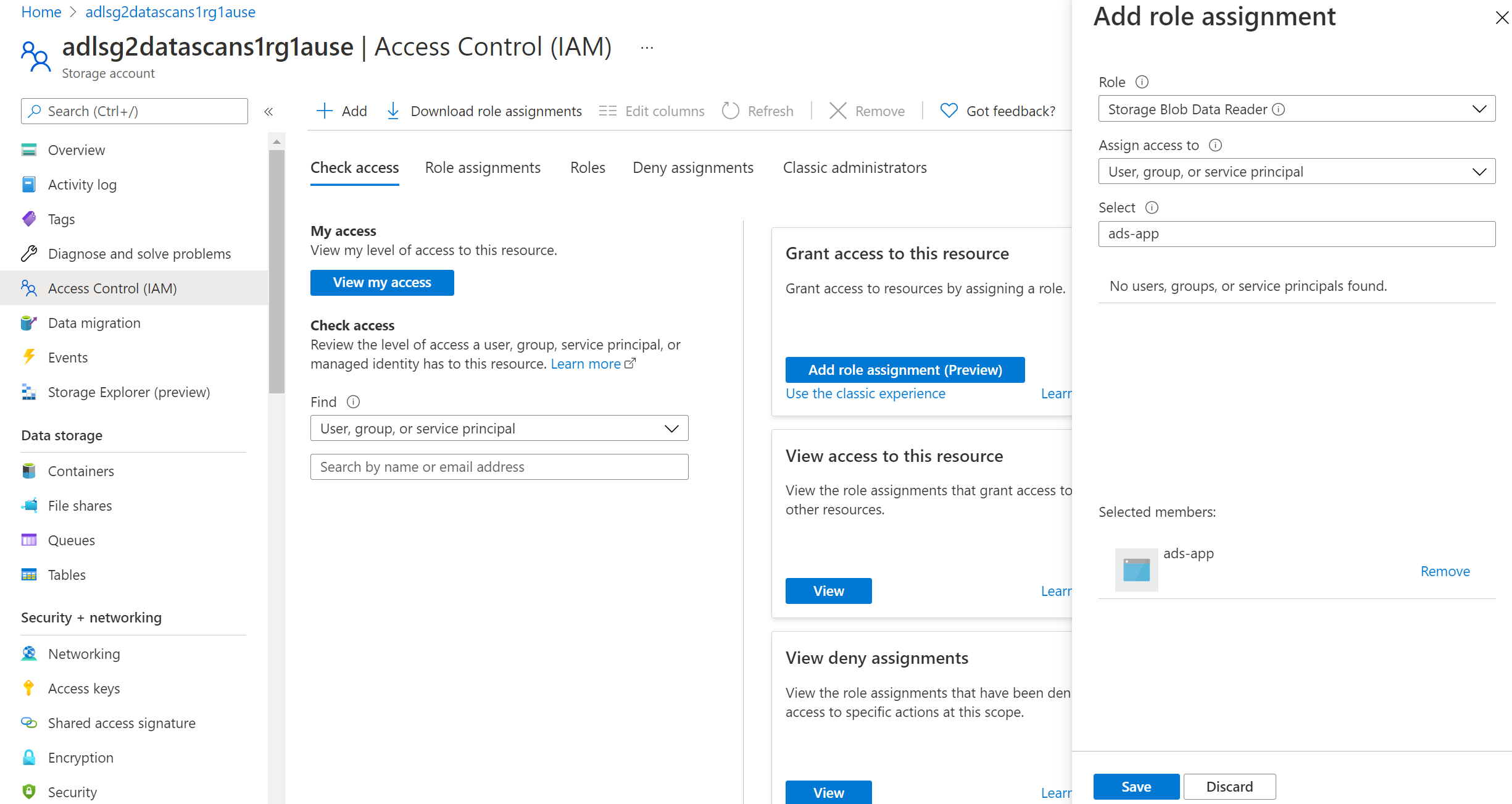Click the Containers icon under Data storage
This screenshot has height=804, width=1512.
(29, 471)
